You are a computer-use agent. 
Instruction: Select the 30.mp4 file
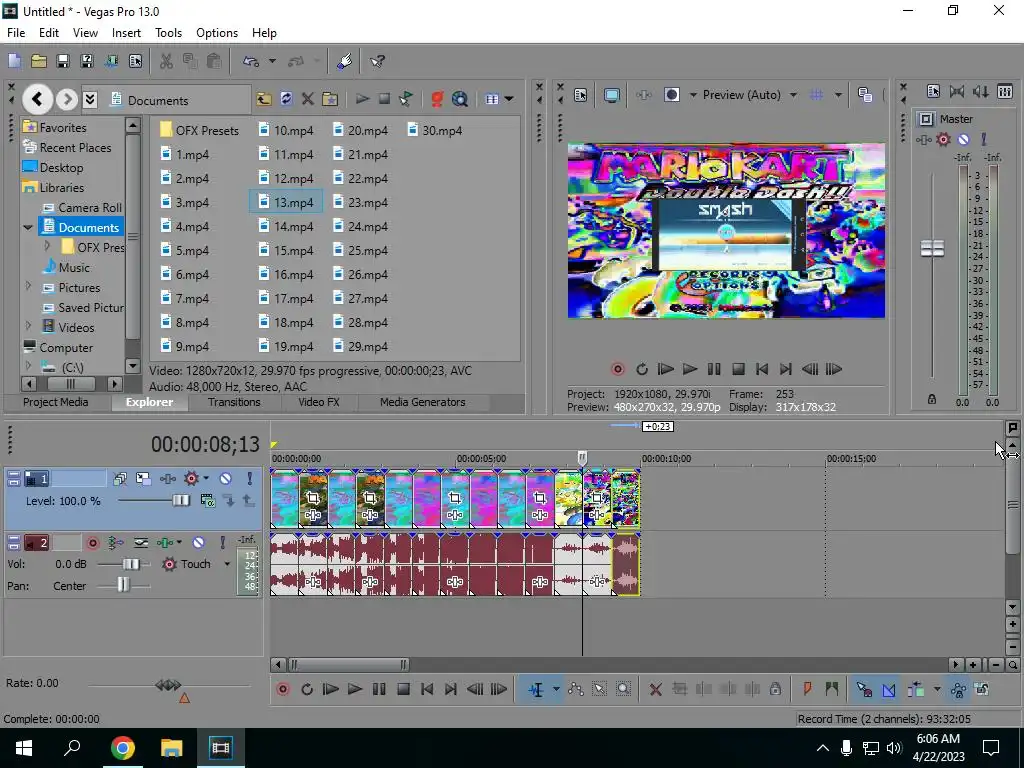pyautogui.click(x=434, y=131)
